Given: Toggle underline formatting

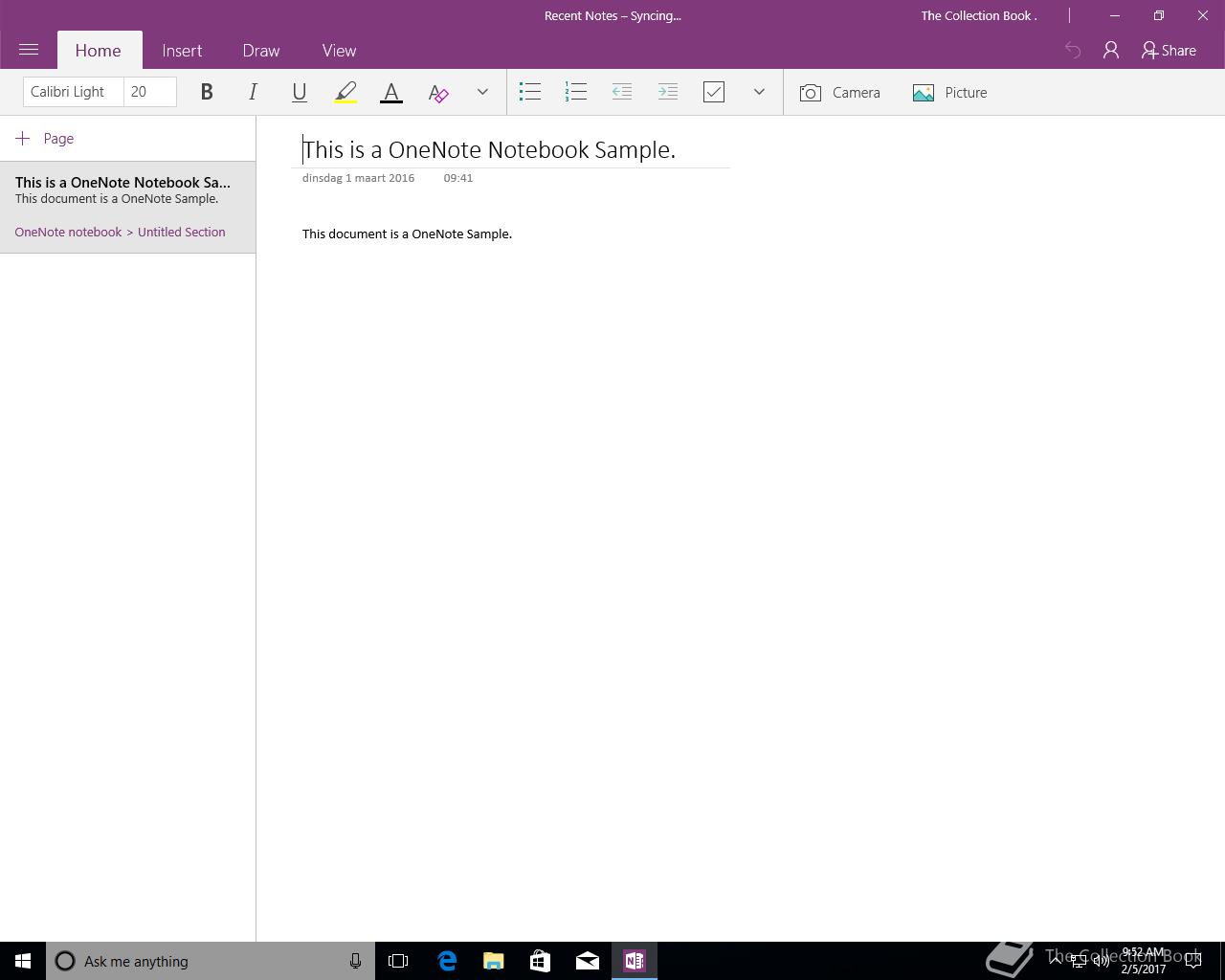Looking at the screenshot, I should click(299, 92).
